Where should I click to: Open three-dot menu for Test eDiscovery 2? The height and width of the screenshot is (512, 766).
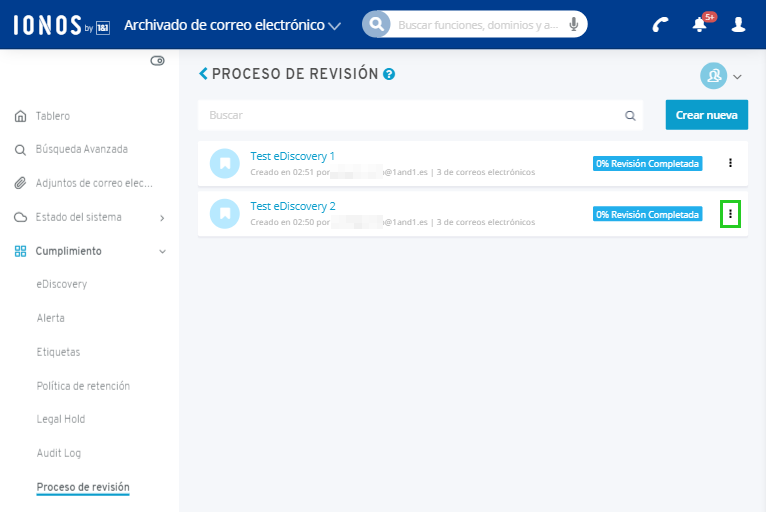(730, 213)
